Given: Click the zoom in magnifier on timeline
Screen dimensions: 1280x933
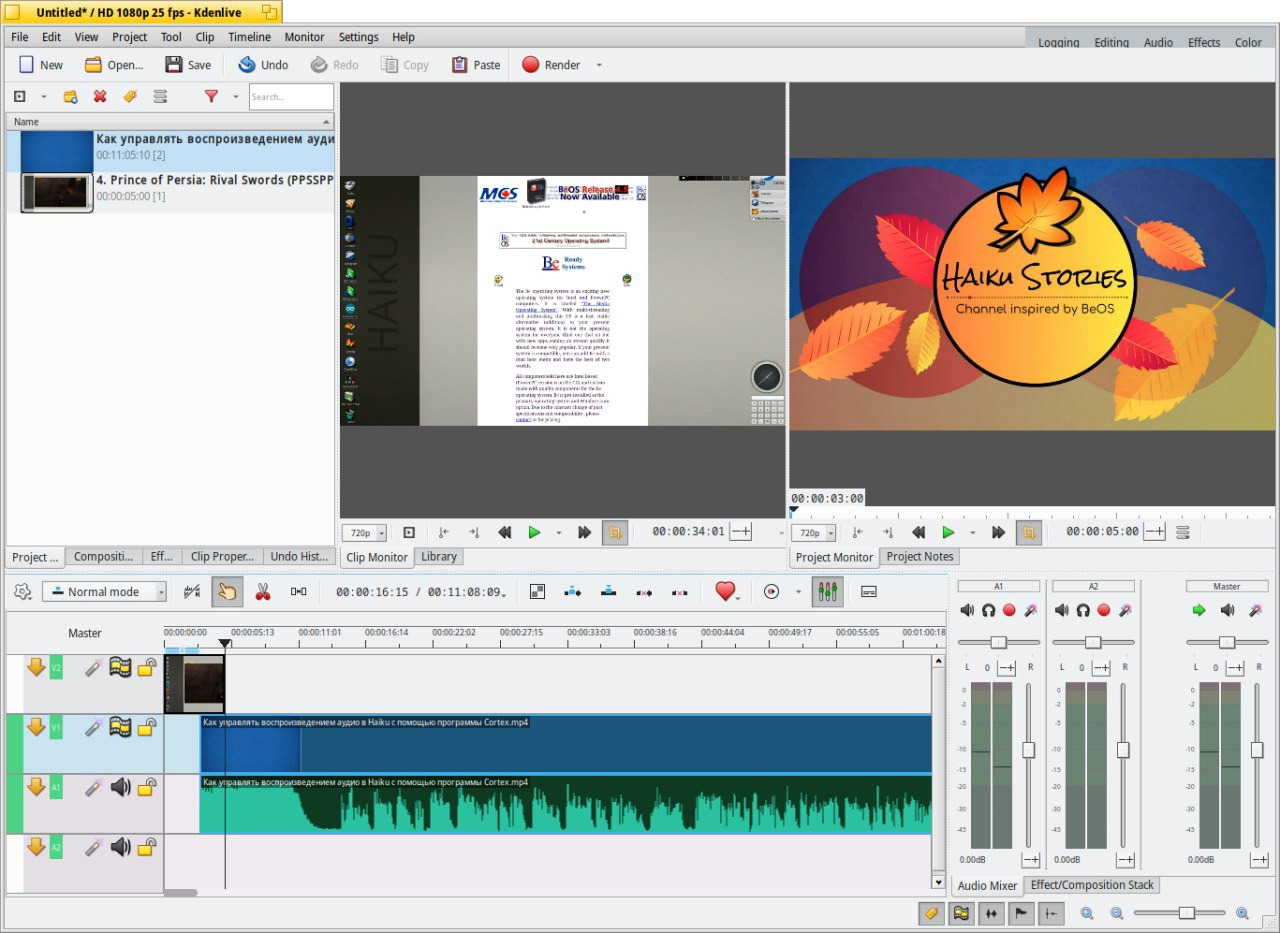Looking at the screenshot, I should tap(1242, 913).
